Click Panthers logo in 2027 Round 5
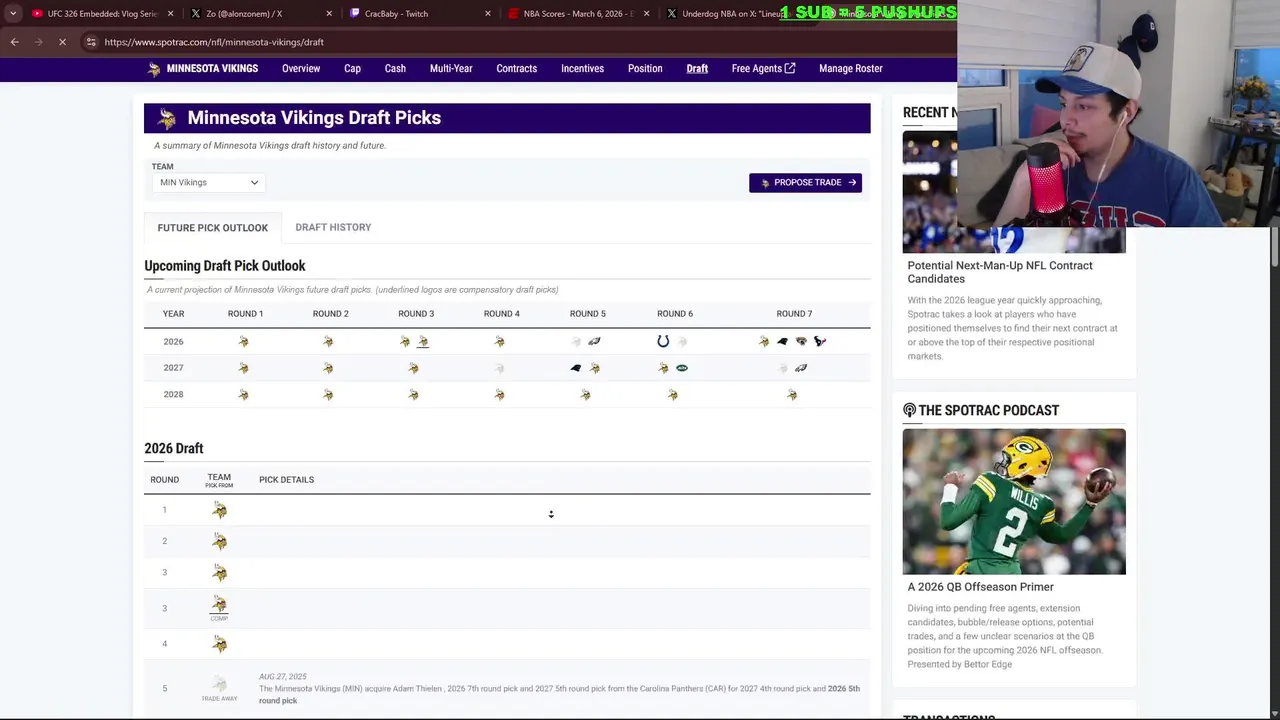The height and width of the screenshot is (720, 1280). point(575,368)
